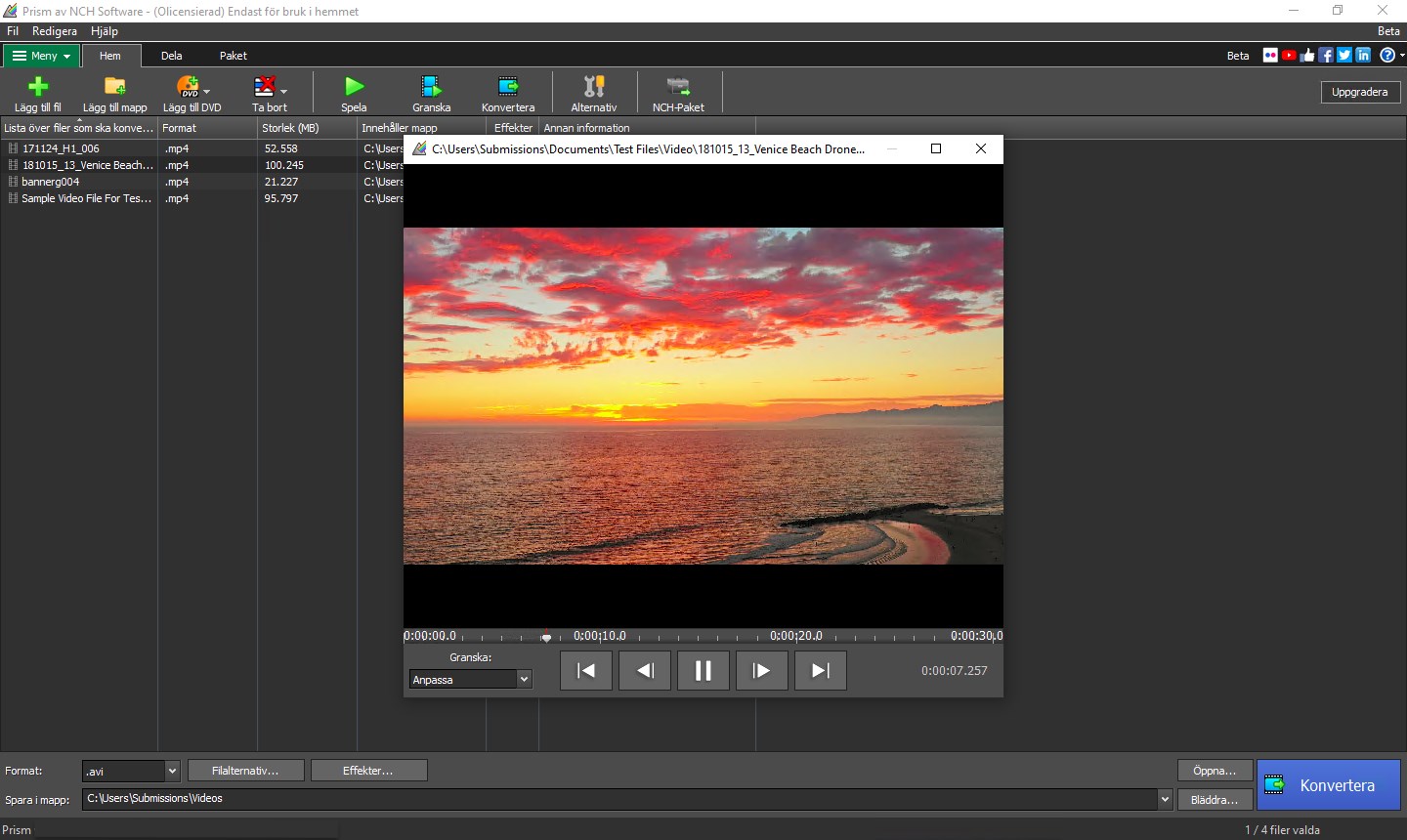
Task: Click the NCH-Paket toolbar icon
Action: 678,88
